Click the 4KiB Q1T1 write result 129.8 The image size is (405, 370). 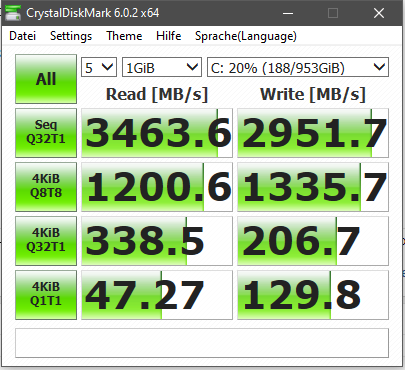313,295
